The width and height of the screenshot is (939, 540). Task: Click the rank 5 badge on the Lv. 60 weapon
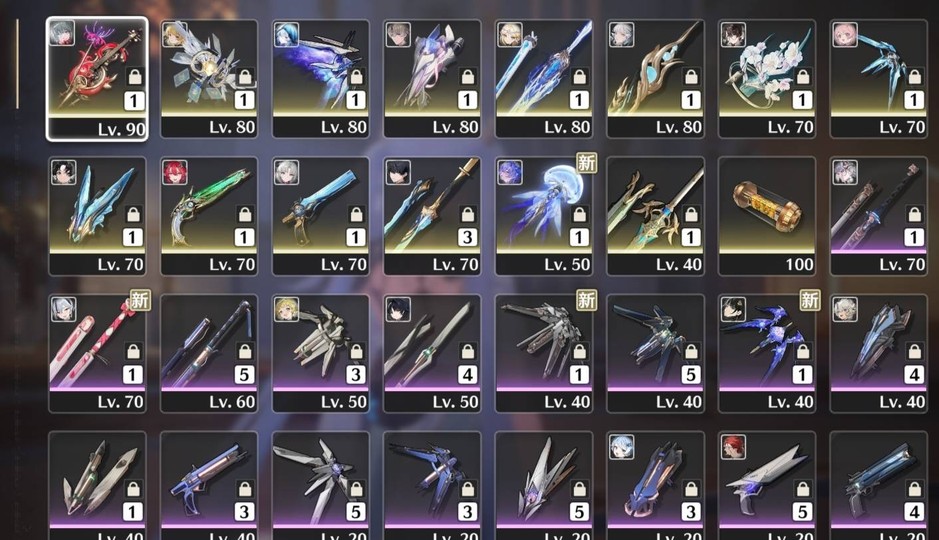244,374
